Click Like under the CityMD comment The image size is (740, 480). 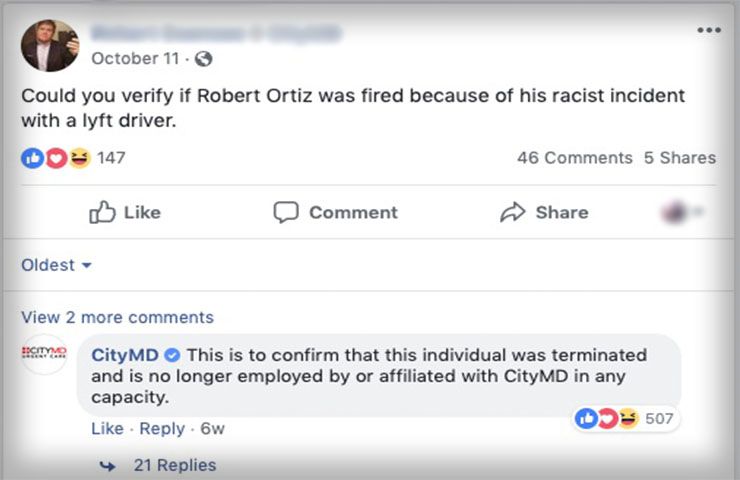(107, 428)
